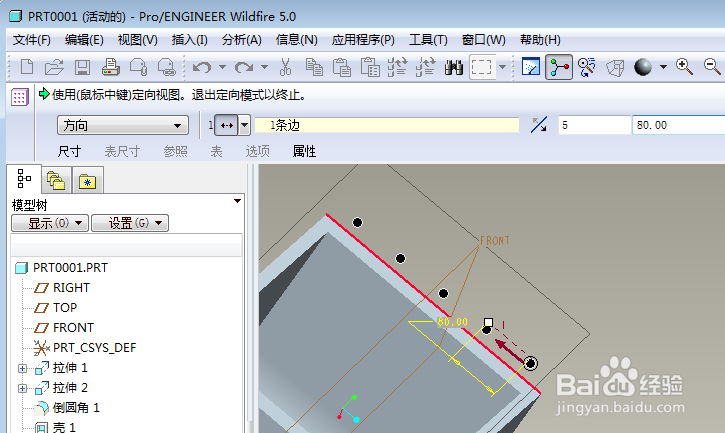
Task: Expand the 拉伸 2 tree node
Action: click(x=22, y=388)
